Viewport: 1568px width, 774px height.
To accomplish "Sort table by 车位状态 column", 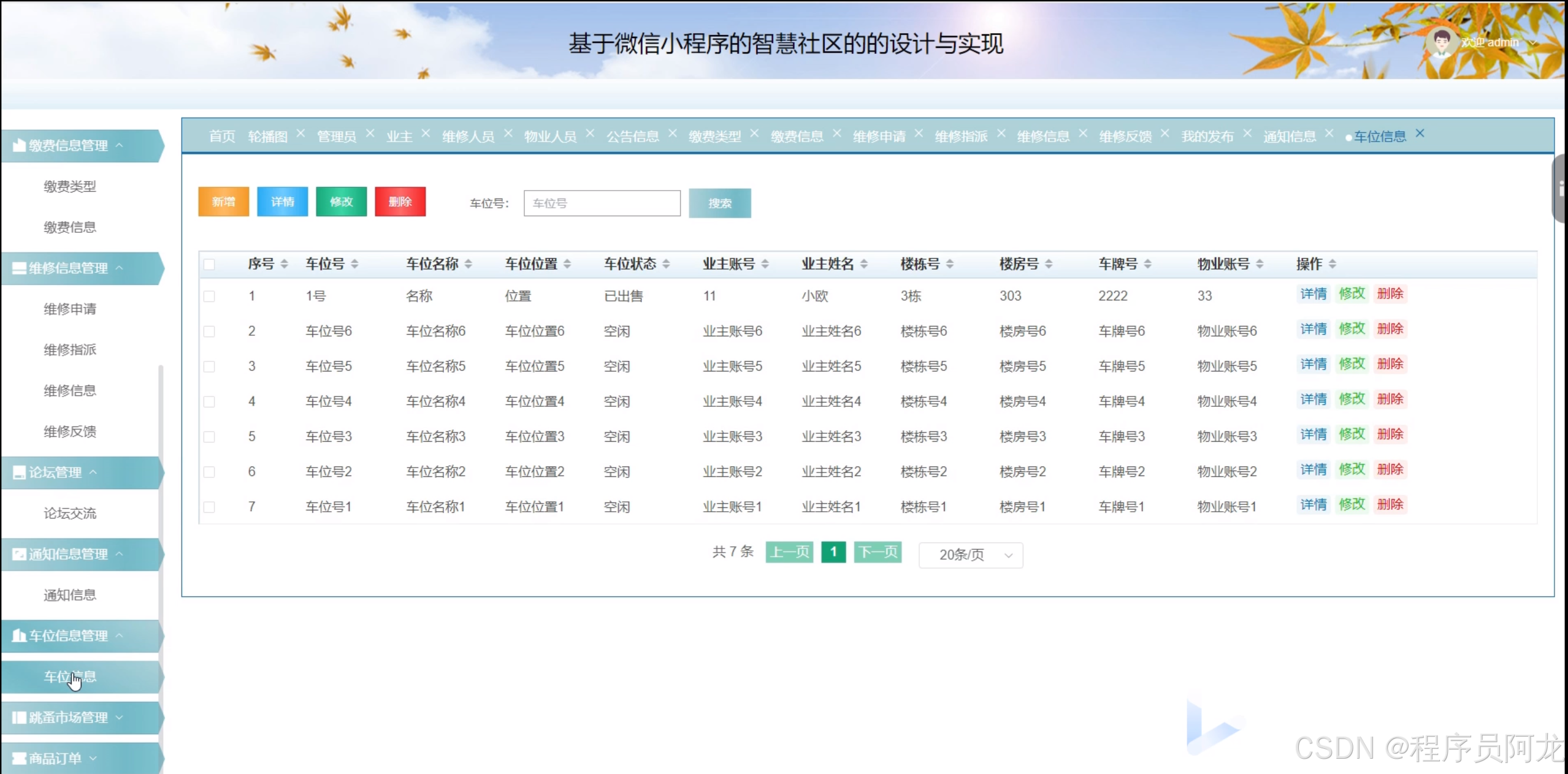I will 666,264.
